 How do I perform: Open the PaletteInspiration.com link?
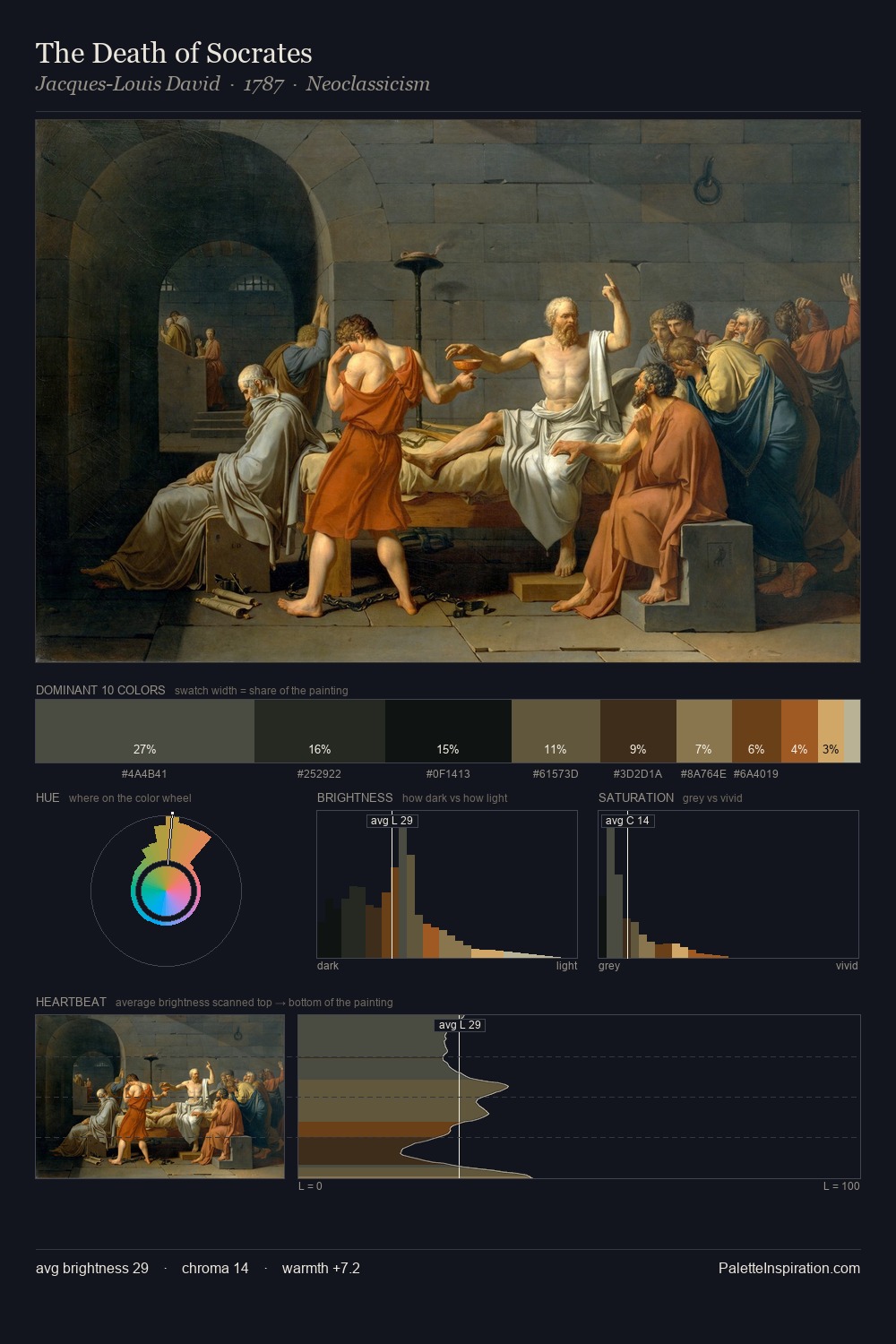(x=789, y=1268)
